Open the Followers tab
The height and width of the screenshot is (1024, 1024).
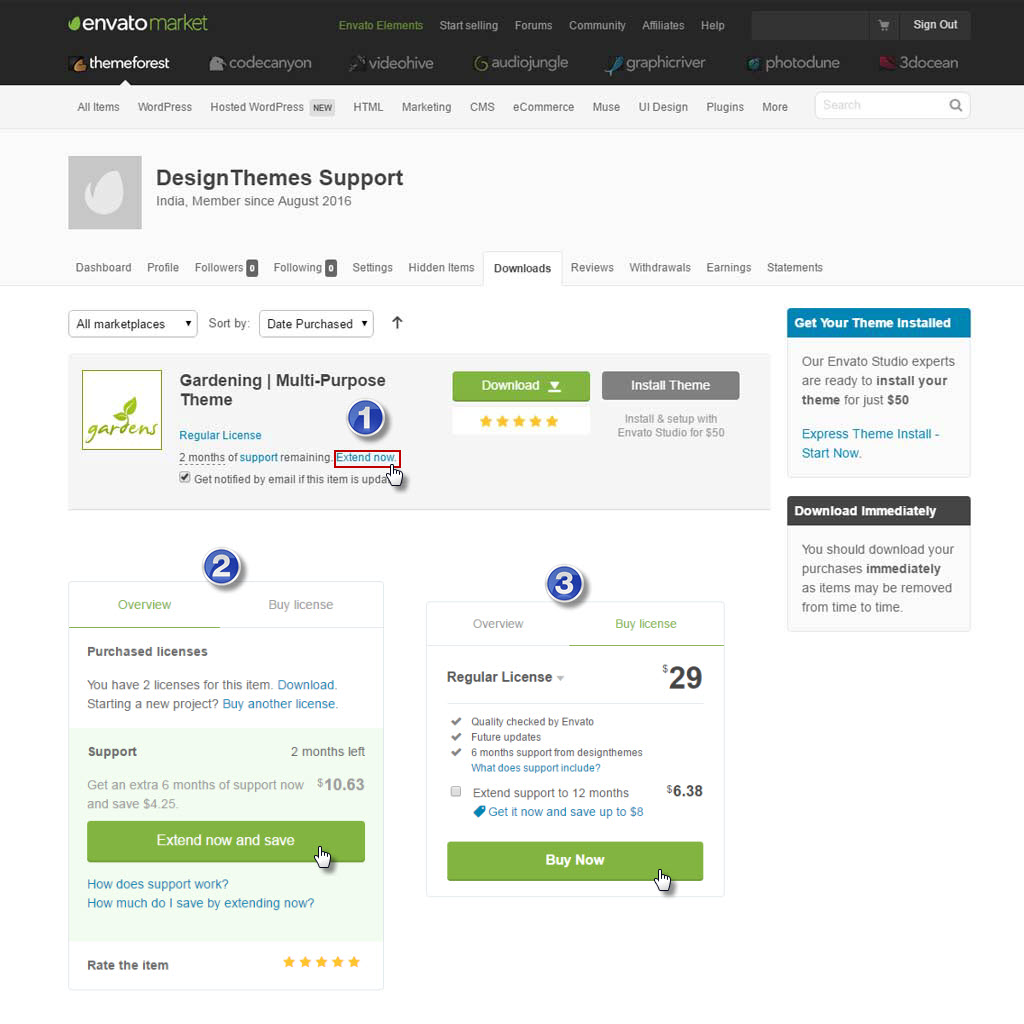(226, 268)
